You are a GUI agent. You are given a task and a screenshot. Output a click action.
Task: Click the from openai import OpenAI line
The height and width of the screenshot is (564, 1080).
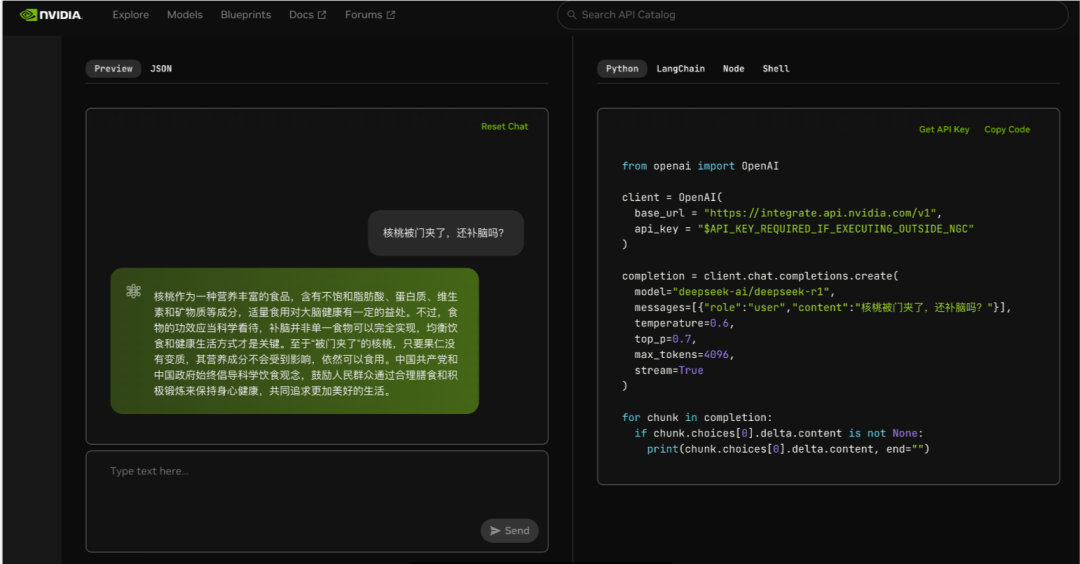(x=700, y=166)
